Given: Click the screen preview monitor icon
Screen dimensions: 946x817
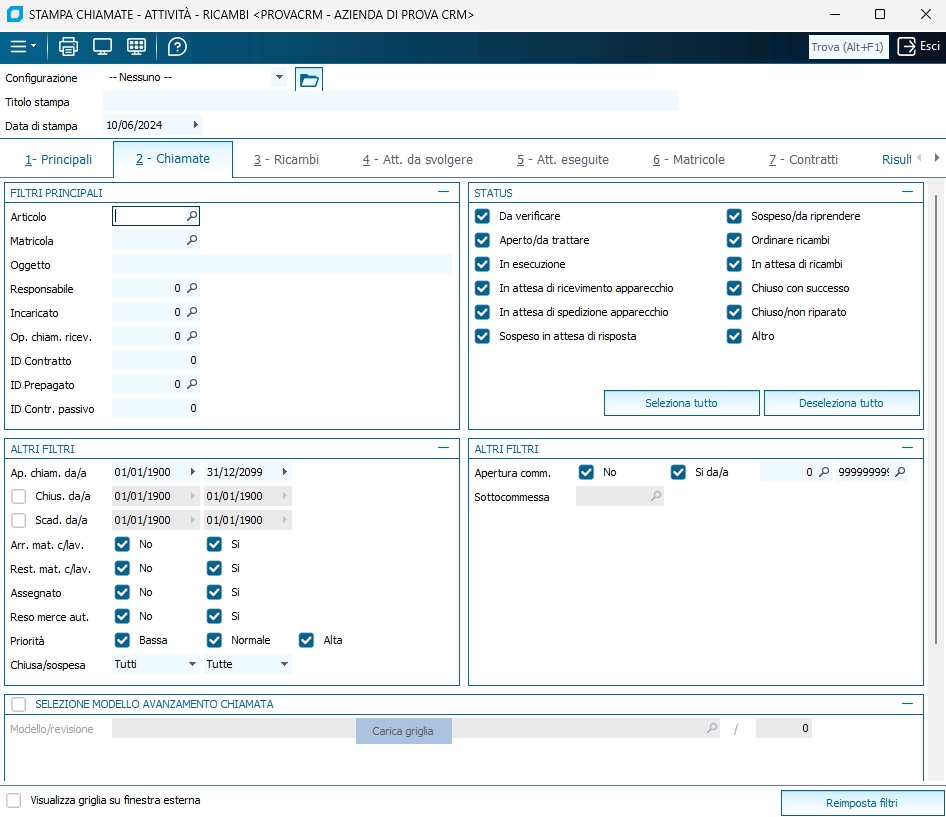Looking at the screenshot, I should pos(102,47).
